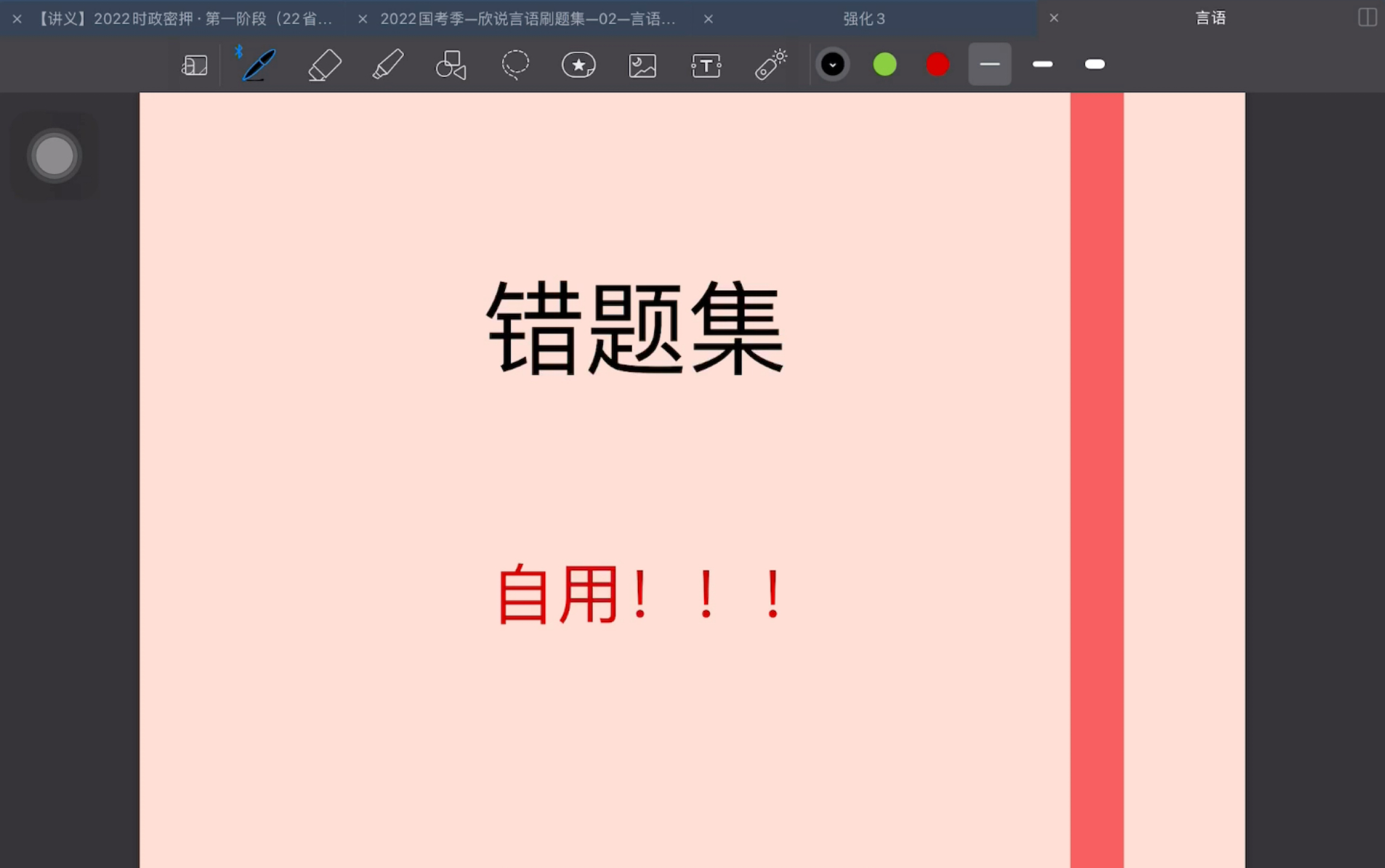
Task: Select the Highlighter tool
Action: click(x=388, y=64)
